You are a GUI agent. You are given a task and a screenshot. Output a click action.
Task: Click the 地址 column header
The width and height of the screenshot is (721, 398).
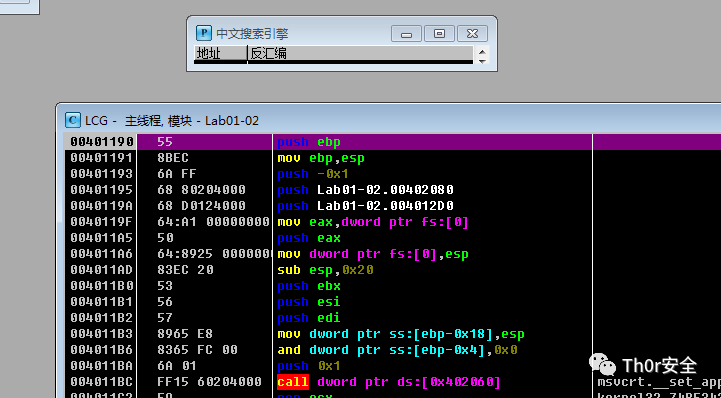click(x=220, y=53)
